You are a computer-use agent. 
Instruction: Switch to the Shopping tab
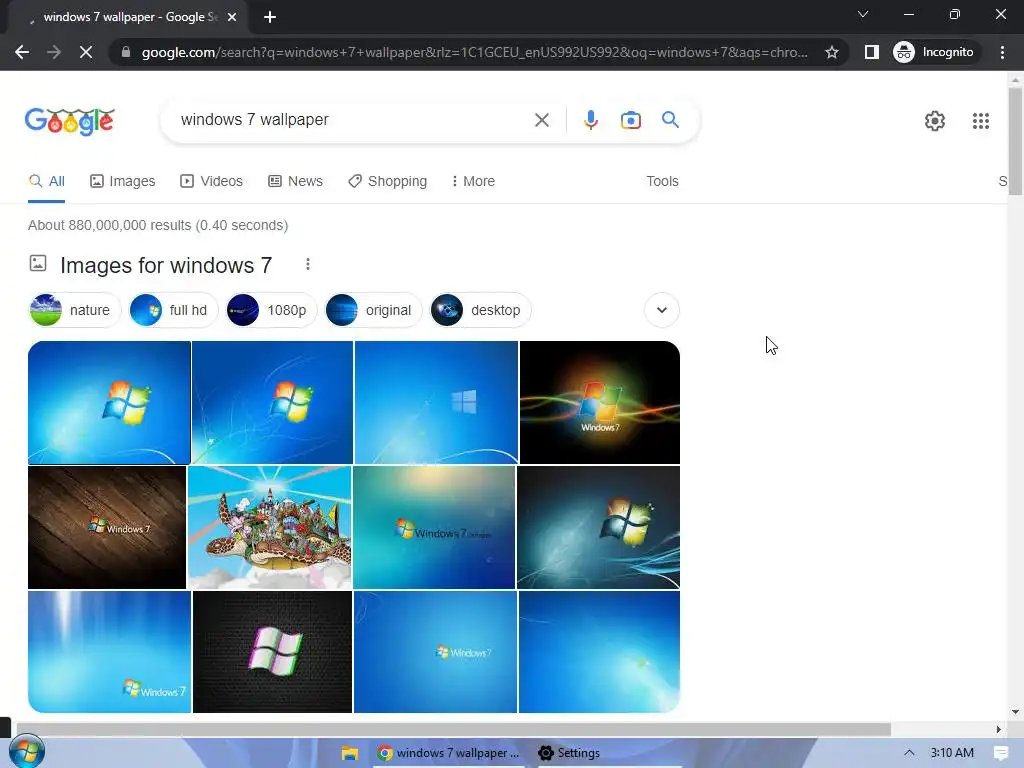387,182
